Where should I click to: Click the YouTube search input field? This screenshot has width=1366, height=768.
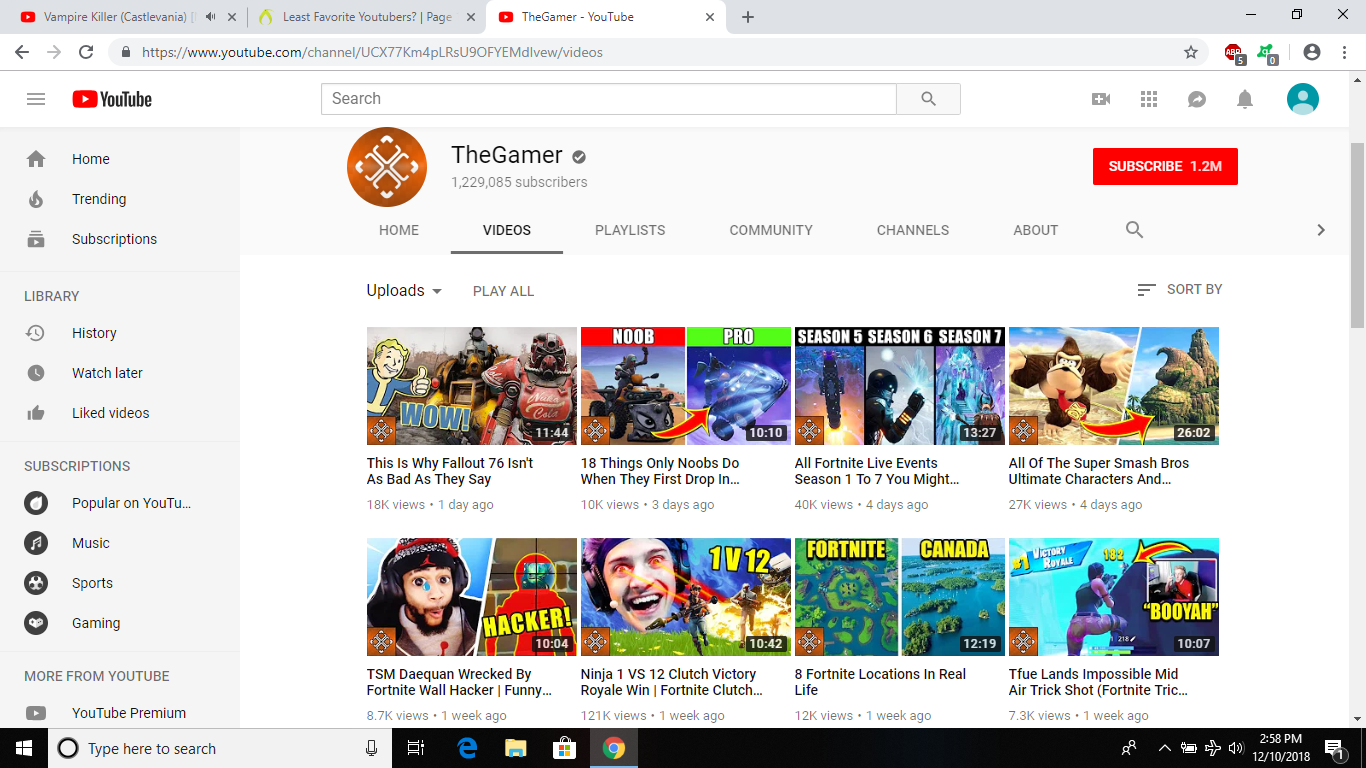609,99
